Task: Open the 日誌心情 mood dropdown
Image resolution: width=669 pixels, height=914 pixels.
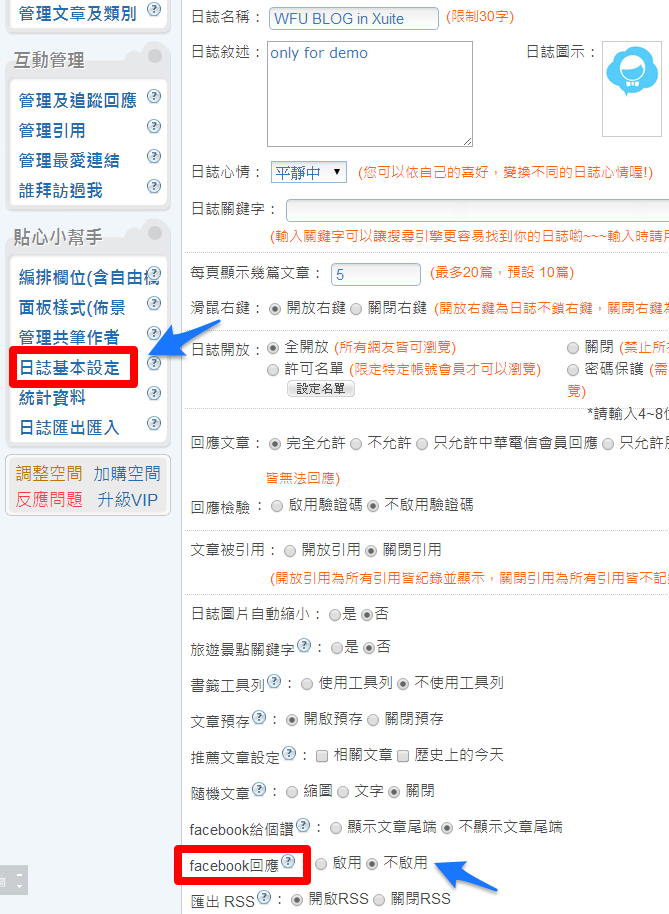Action: point(309,173)
